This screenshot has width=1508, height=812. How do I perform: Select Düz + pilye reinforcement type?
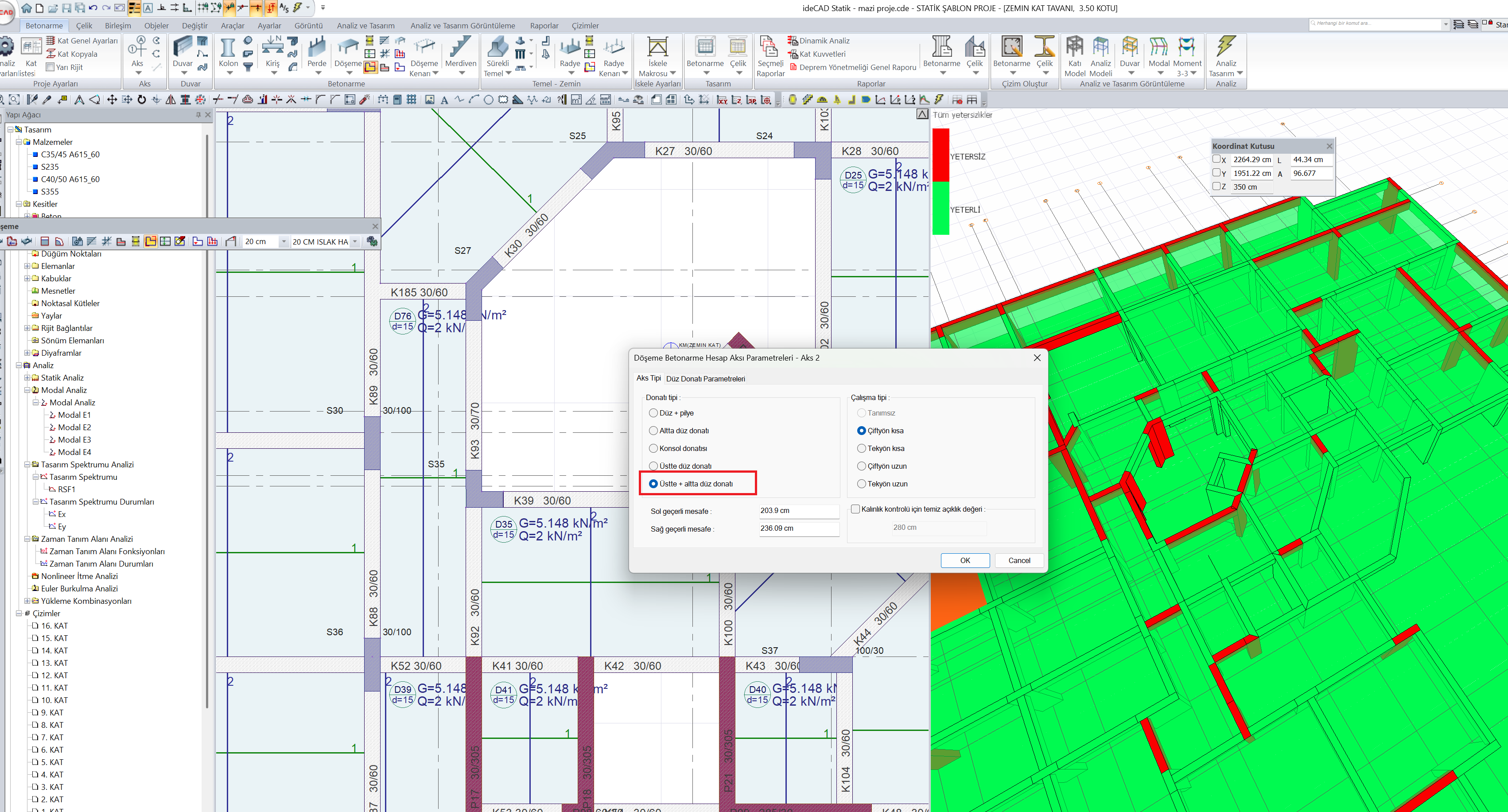pyautogui.click(x=653, y=413)
